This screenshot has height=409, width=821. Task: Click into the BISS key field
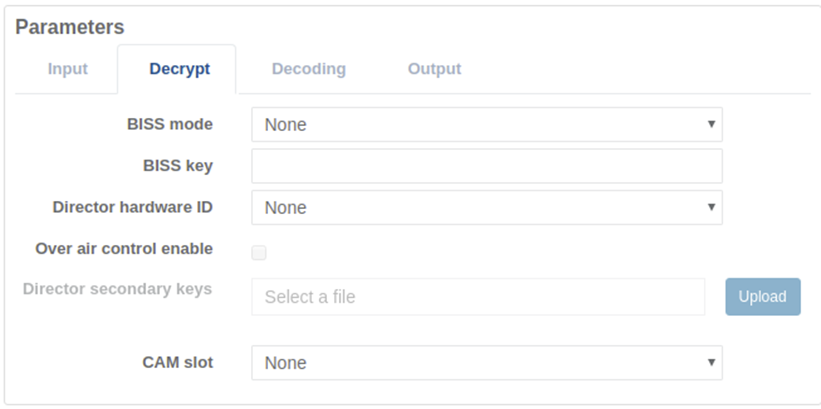(x=486, y=166)
